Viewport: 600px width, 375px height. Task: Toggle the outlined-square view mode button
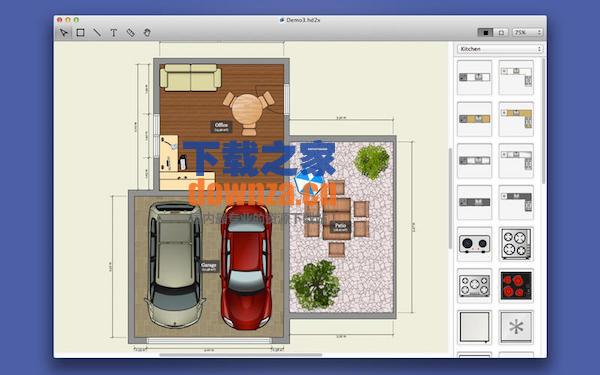pos(501,33)
